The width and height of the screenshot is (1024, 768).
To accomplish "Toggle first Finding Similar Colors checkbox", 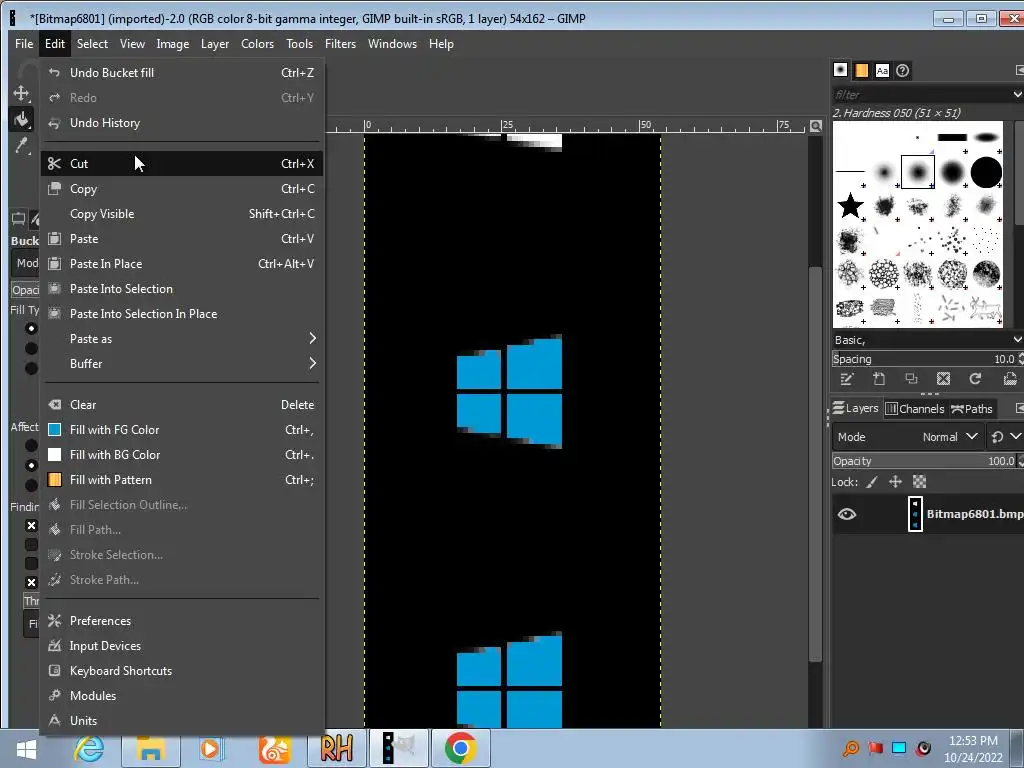I will (31, 526).
